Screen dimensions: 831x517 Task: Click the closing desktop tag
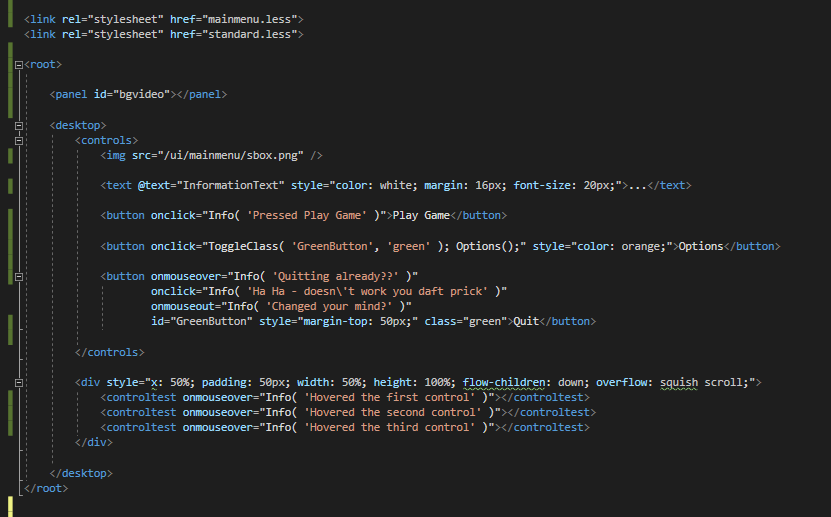tap(81, 474)
